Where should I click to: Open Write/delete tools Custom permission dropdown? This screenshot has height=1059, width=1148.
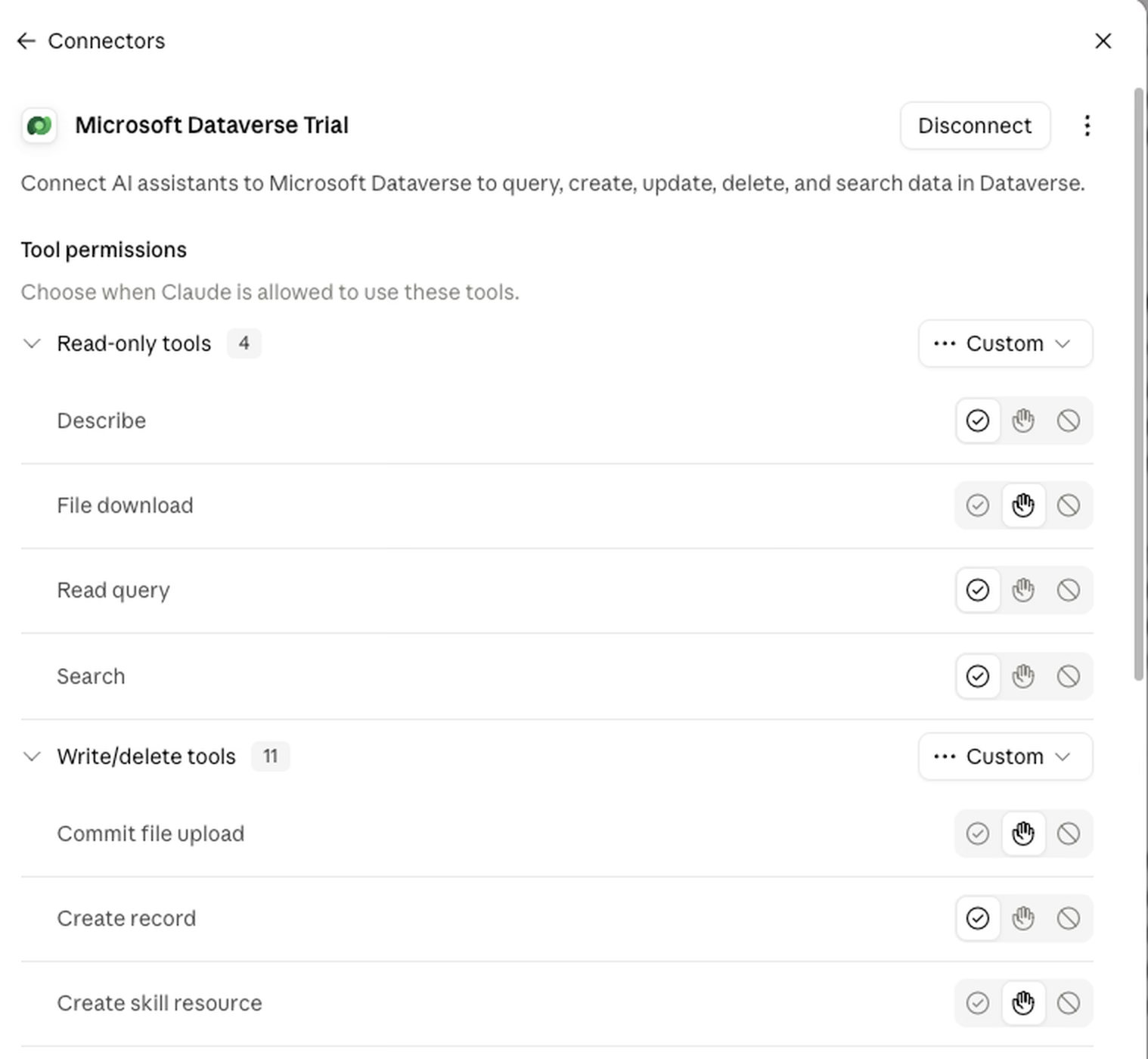coord(1005,756)
